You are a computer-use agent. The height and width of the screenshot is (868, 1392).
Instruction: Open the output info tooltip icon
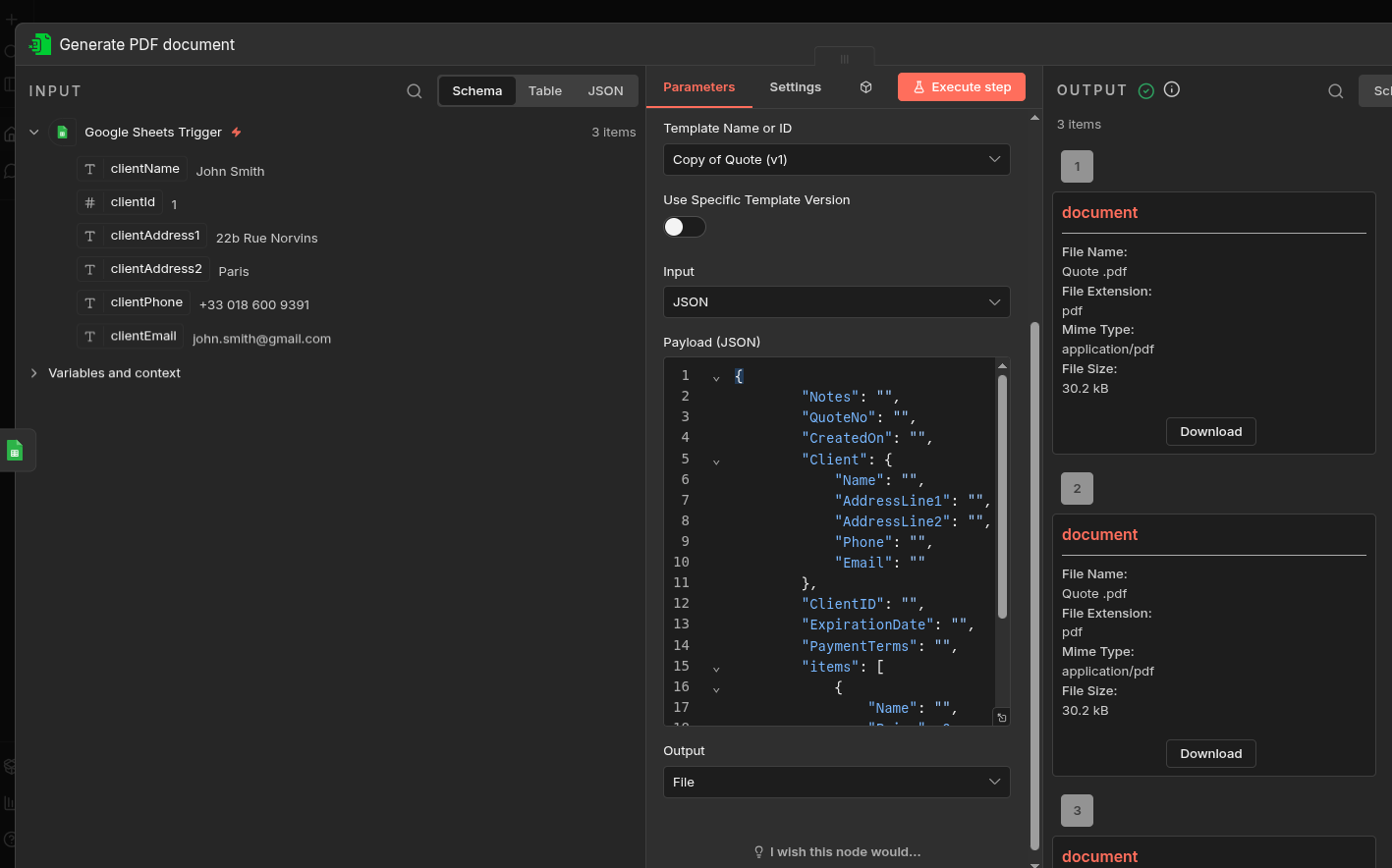coord(1171,89)
